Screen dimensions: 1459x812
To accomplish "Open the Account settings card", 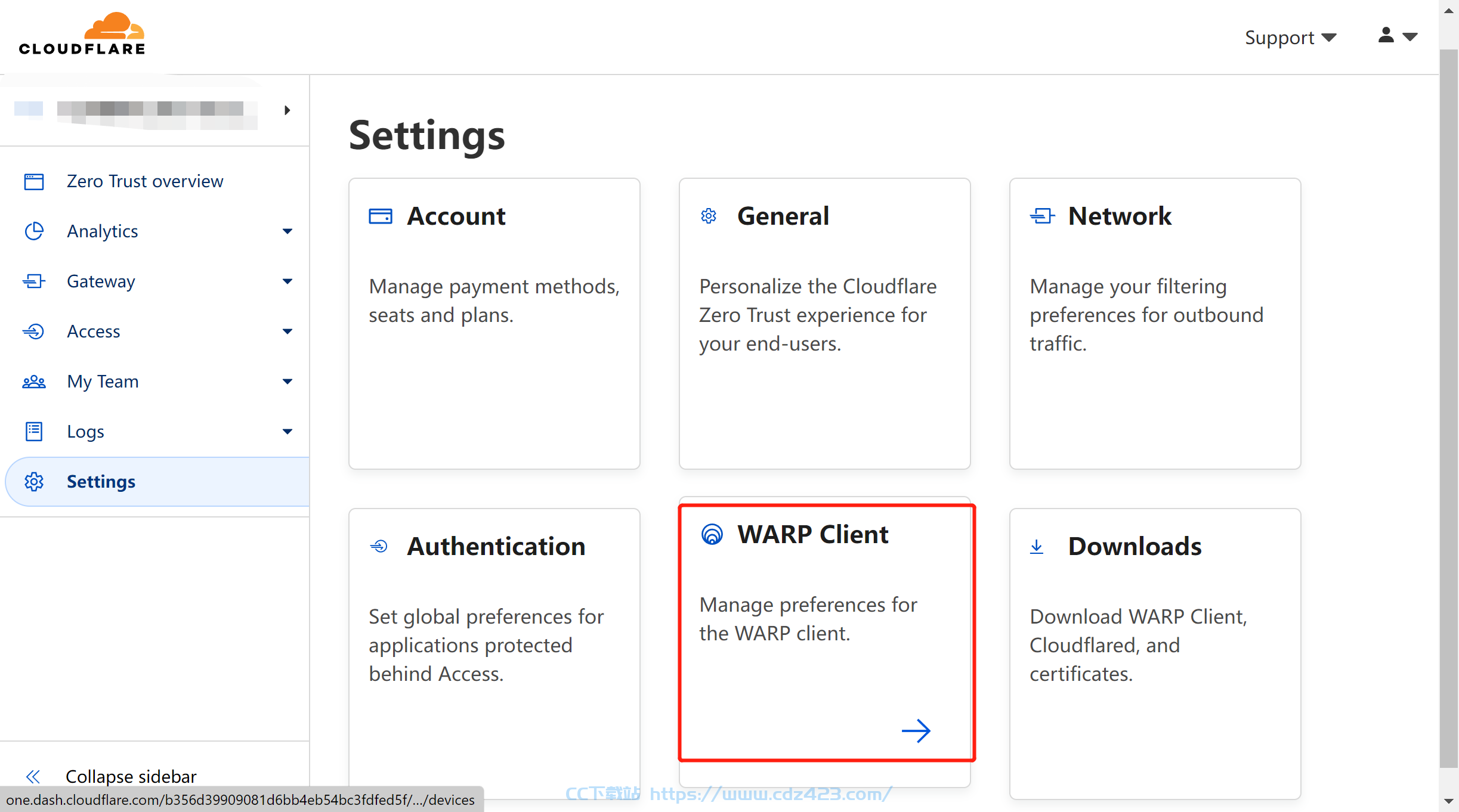I will point(494,324).
